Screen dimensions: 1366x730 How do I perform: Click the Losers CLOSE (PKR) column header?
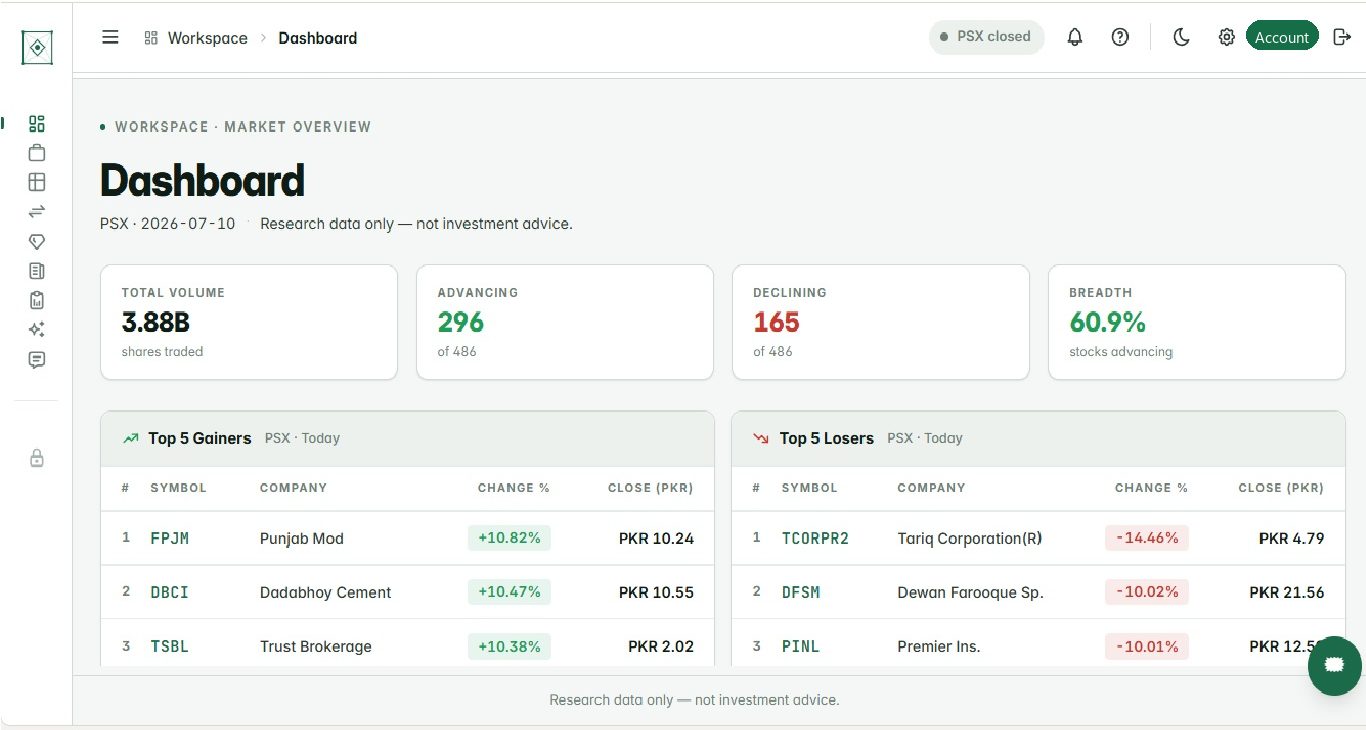tap(1281, 488)
